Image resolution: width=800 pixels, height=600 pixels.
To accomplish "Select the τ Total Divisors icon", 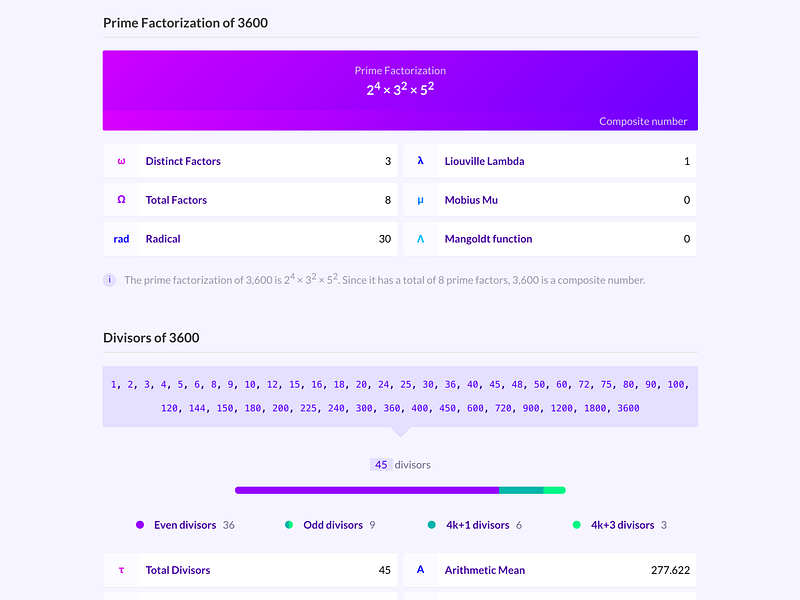I will [x=121, y=570].
